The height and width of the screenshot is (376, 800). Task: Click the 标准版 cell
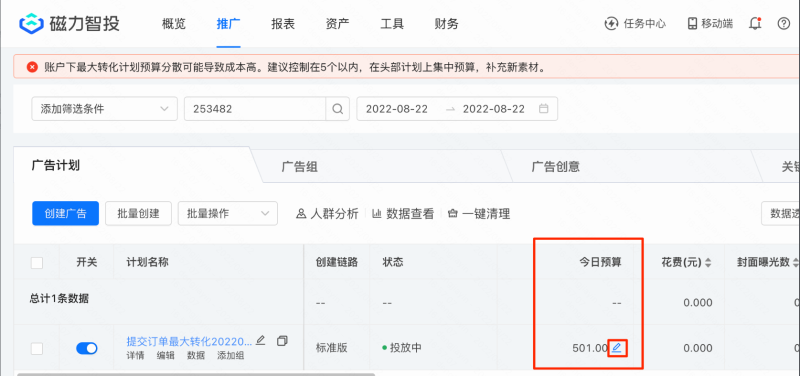[332, 348]
